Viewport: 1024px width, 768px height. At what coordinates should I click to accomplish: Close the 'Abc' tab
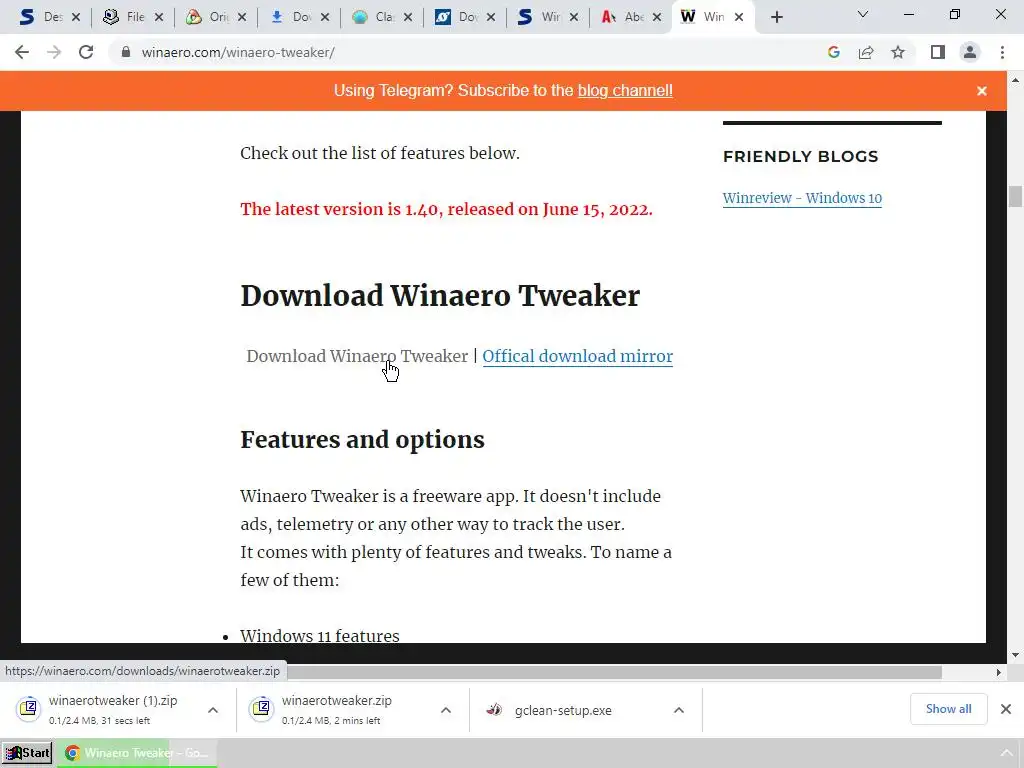657,18
